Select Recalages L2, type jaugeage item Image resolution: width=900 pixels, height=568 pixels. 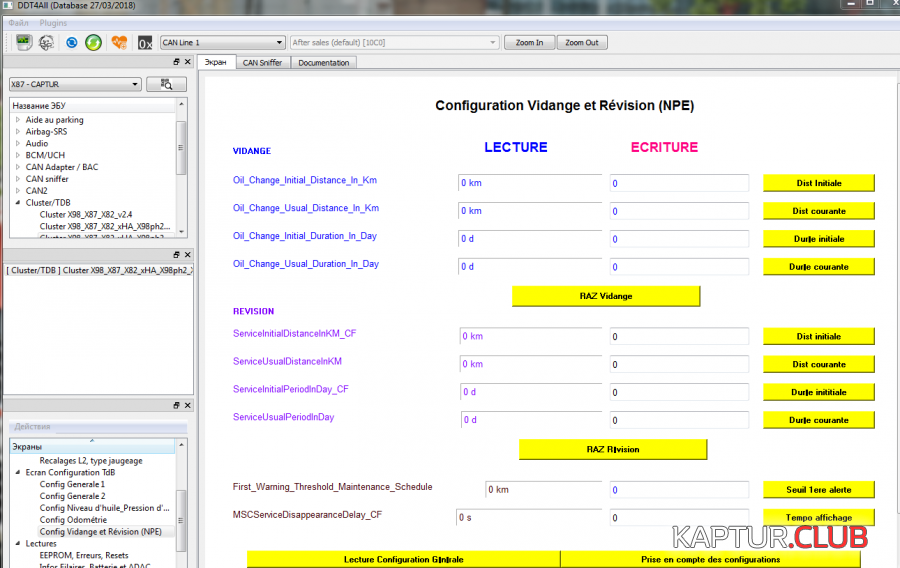click(91, 461)
